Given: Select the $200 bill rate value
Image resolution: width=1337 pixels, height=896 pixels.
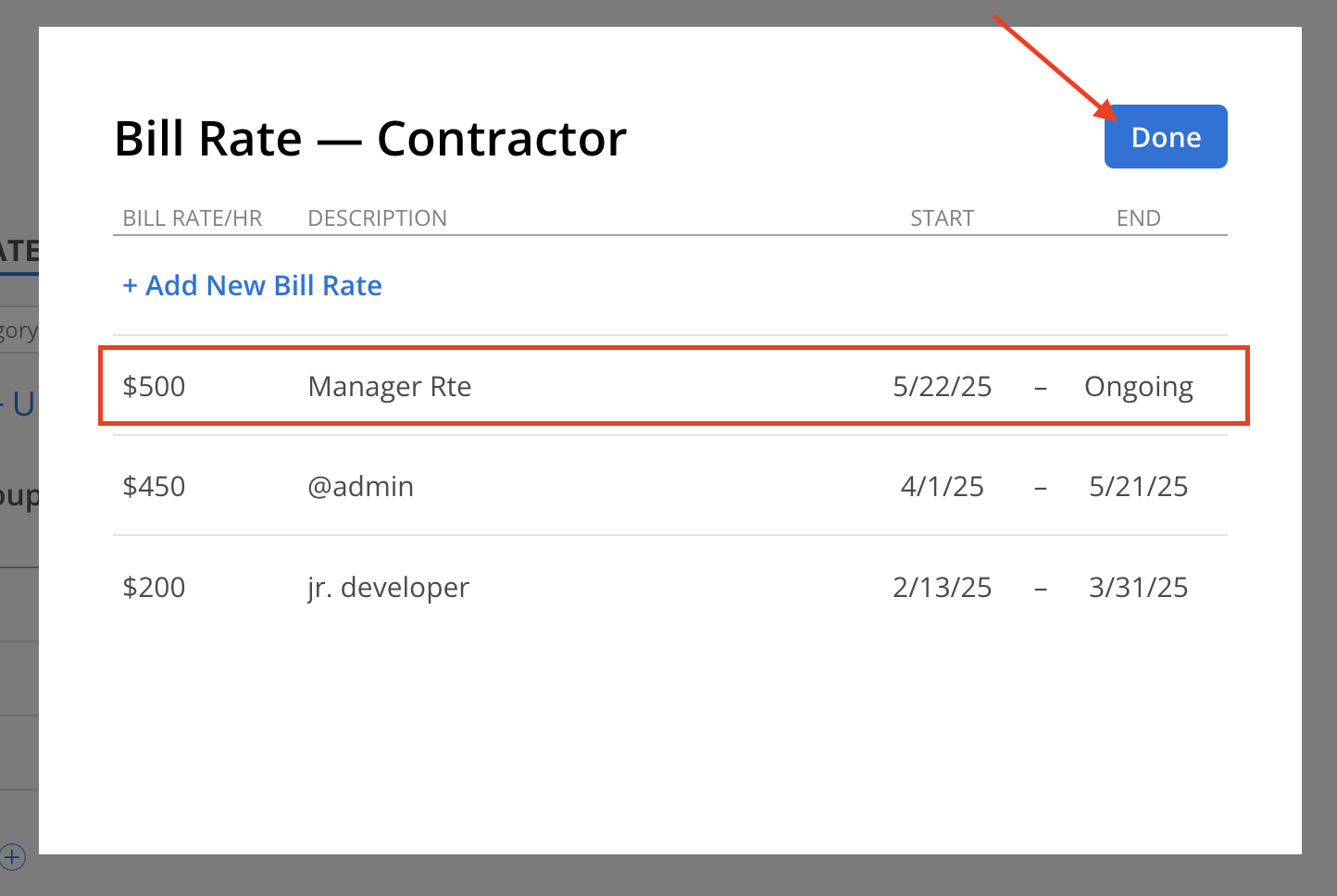Looking at the screenshot, I should pyautogui.click(x=155, y=587).
